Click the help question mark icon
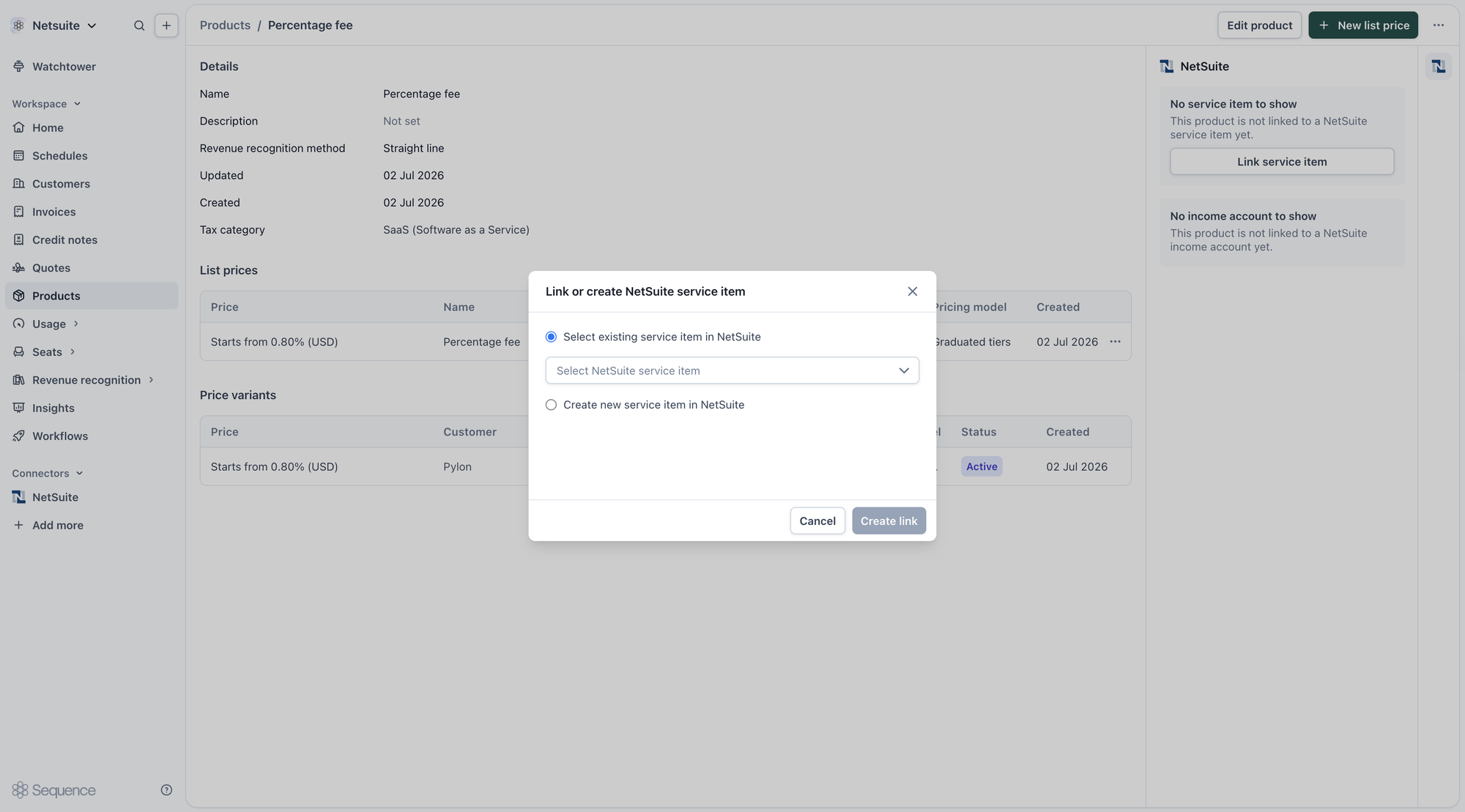The image size is (1465, 812). 166,790
